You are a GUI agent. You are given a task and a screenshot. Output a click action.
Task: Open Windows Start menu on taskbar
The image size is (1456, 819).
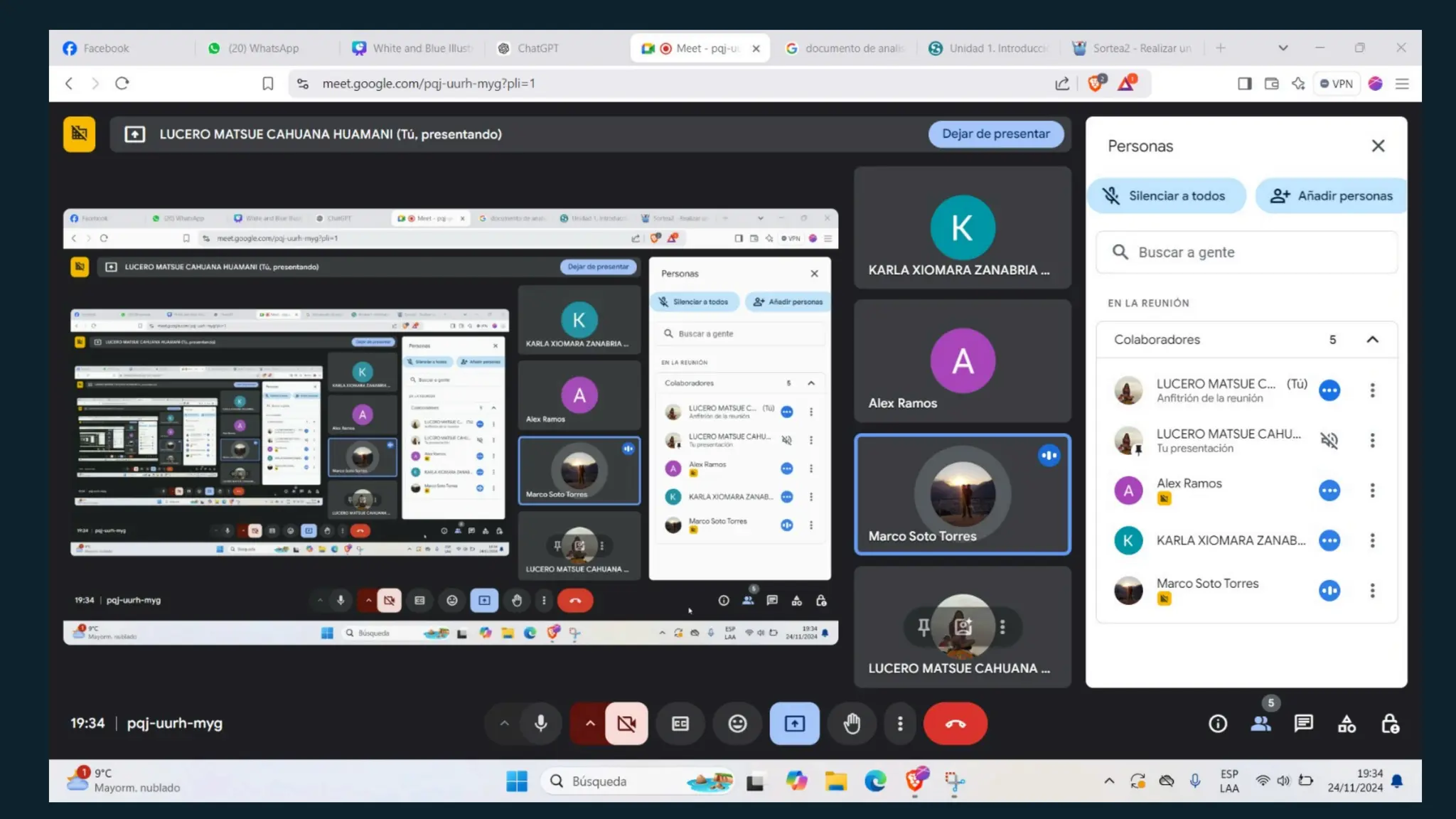(x=517, y=781)
